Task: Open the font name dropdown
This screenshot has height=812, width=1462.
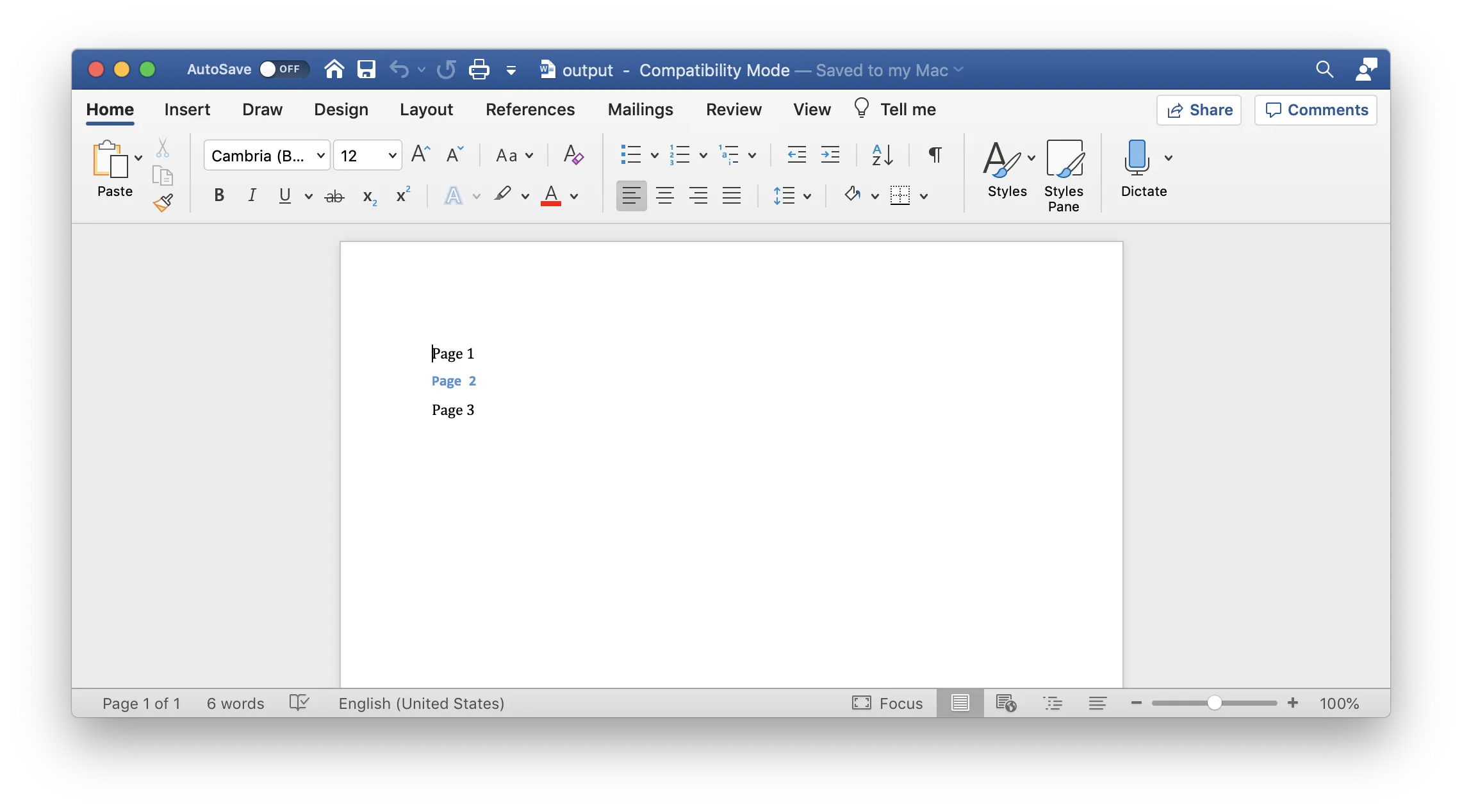Action: [321, 156]
